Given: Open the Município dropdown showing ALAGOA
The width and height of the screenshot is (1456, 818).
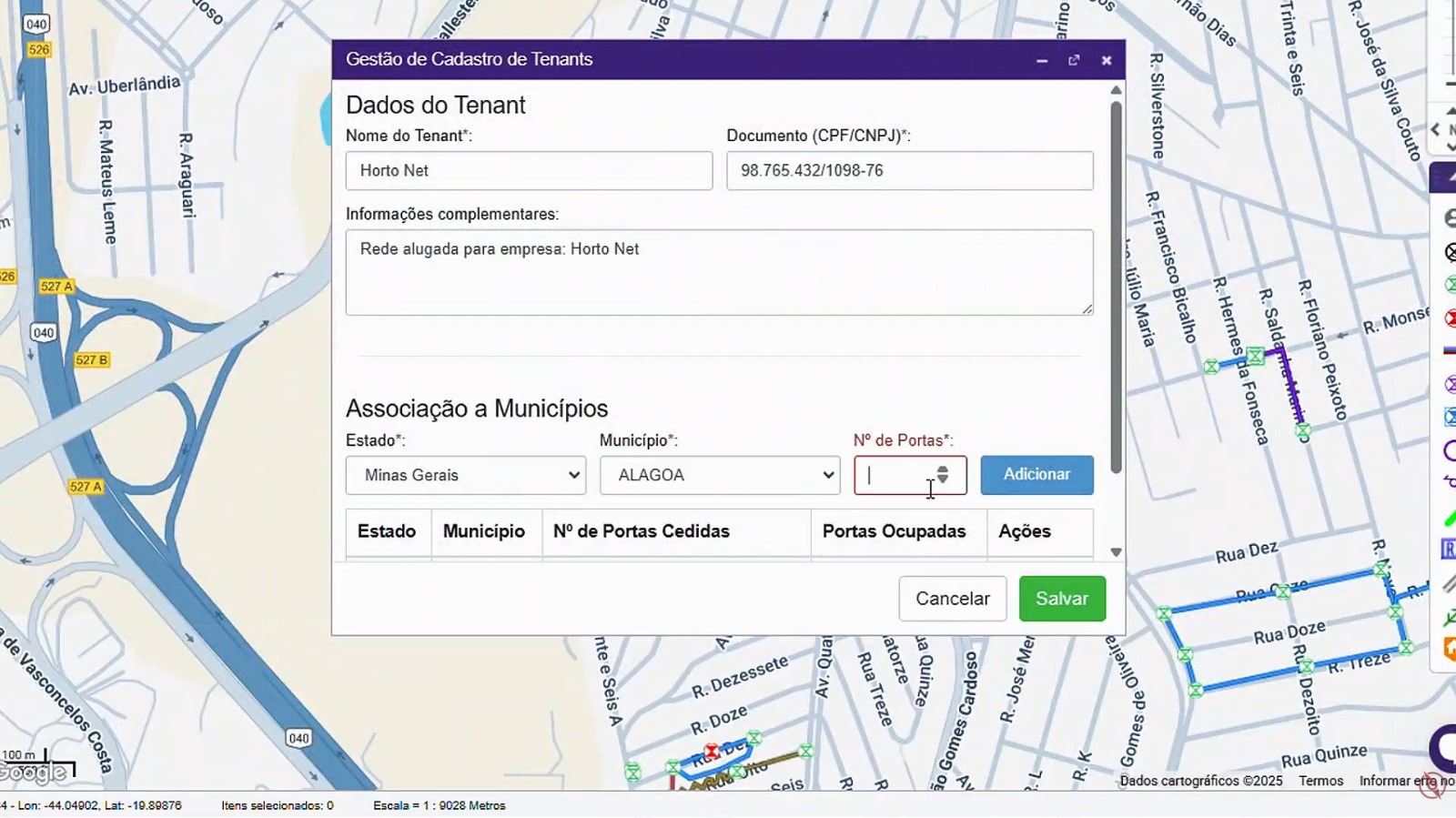Looking at the screenshot, I should point(720,475).
